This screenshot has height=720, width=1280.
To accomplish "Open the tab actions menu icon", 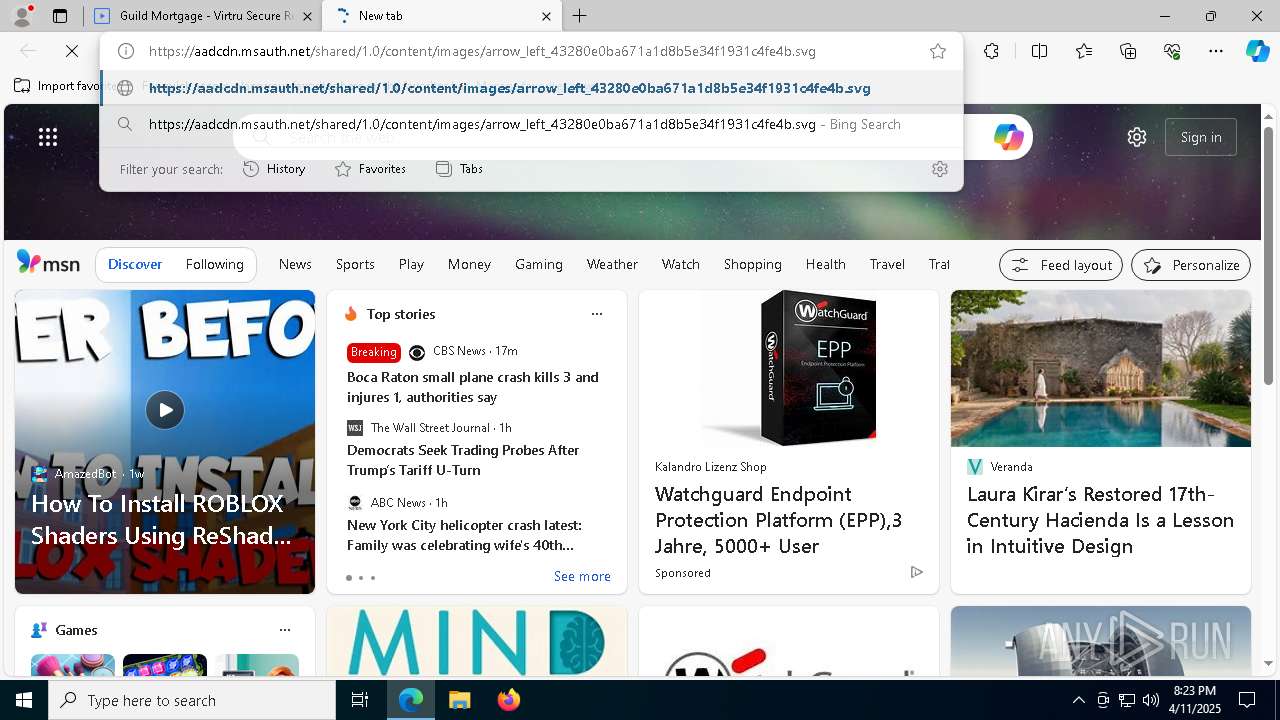I will 60,16.
